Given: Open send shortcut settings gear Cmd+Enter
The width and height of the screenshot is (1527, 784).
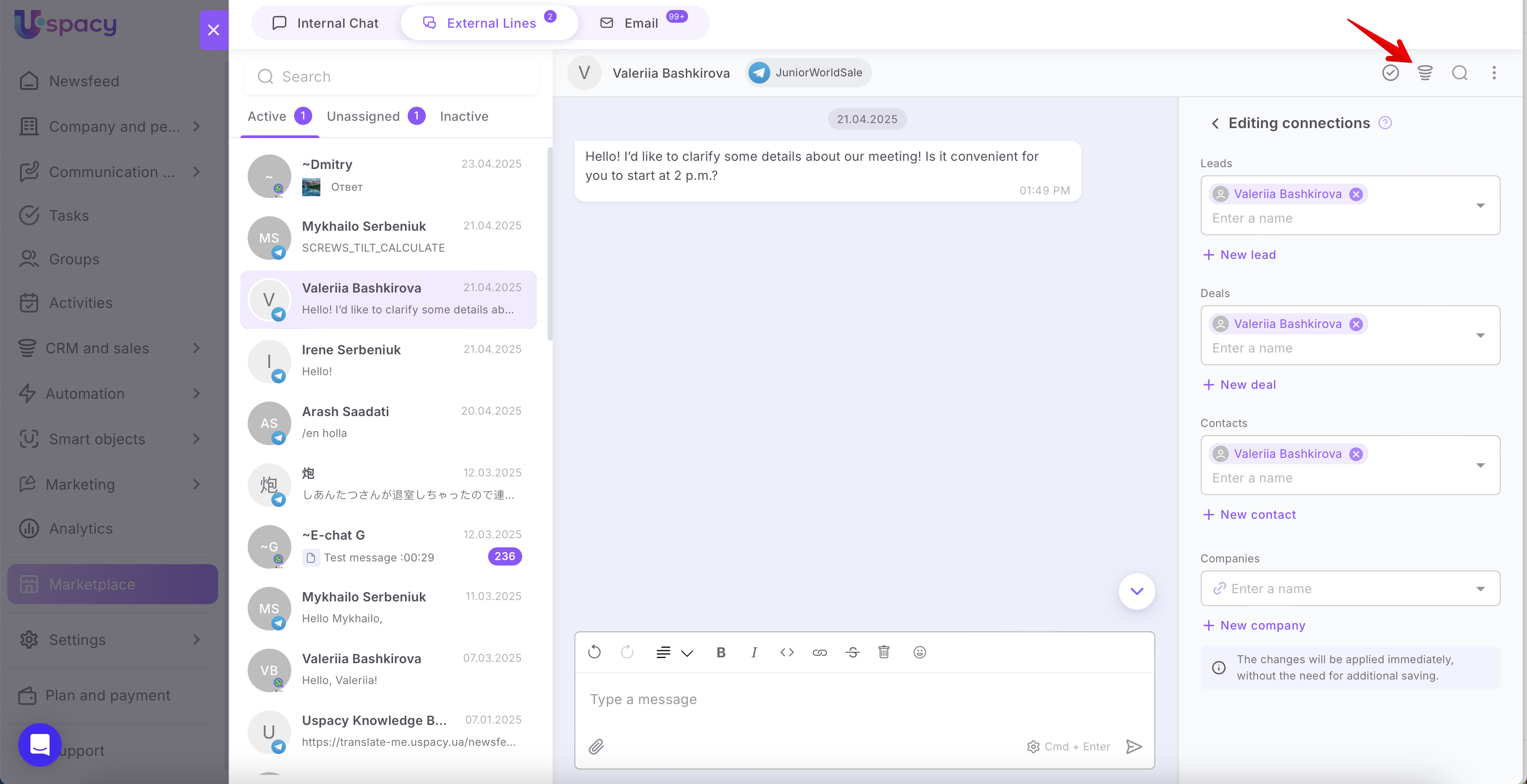Looking at the screenshot, I should (x=1033, y=747).
